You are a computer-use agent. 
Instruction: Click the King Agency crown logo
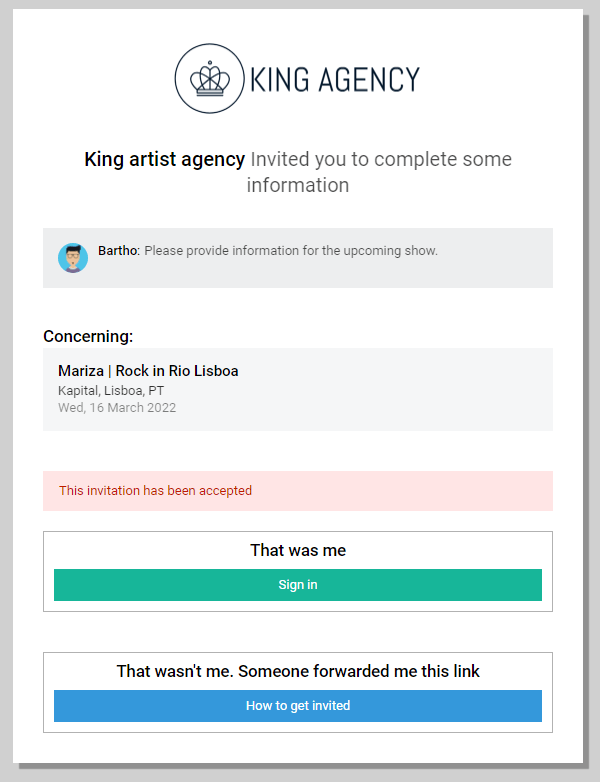coord(209,78)
